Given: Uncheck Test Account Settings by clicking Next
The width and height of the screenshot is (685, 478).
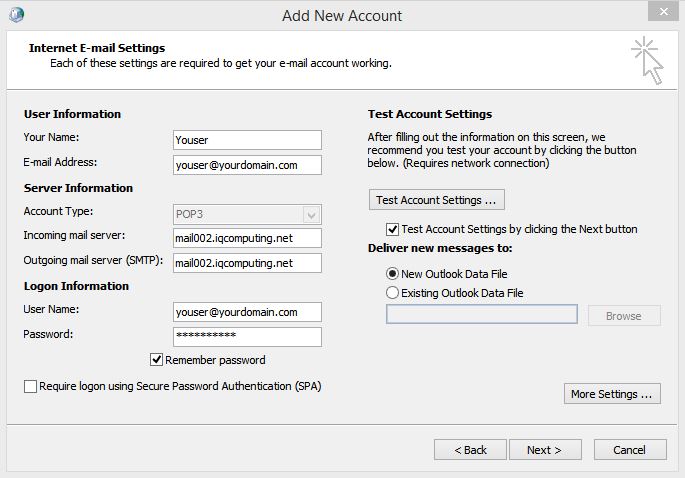Looking at the screenshot, I should 392,229.
